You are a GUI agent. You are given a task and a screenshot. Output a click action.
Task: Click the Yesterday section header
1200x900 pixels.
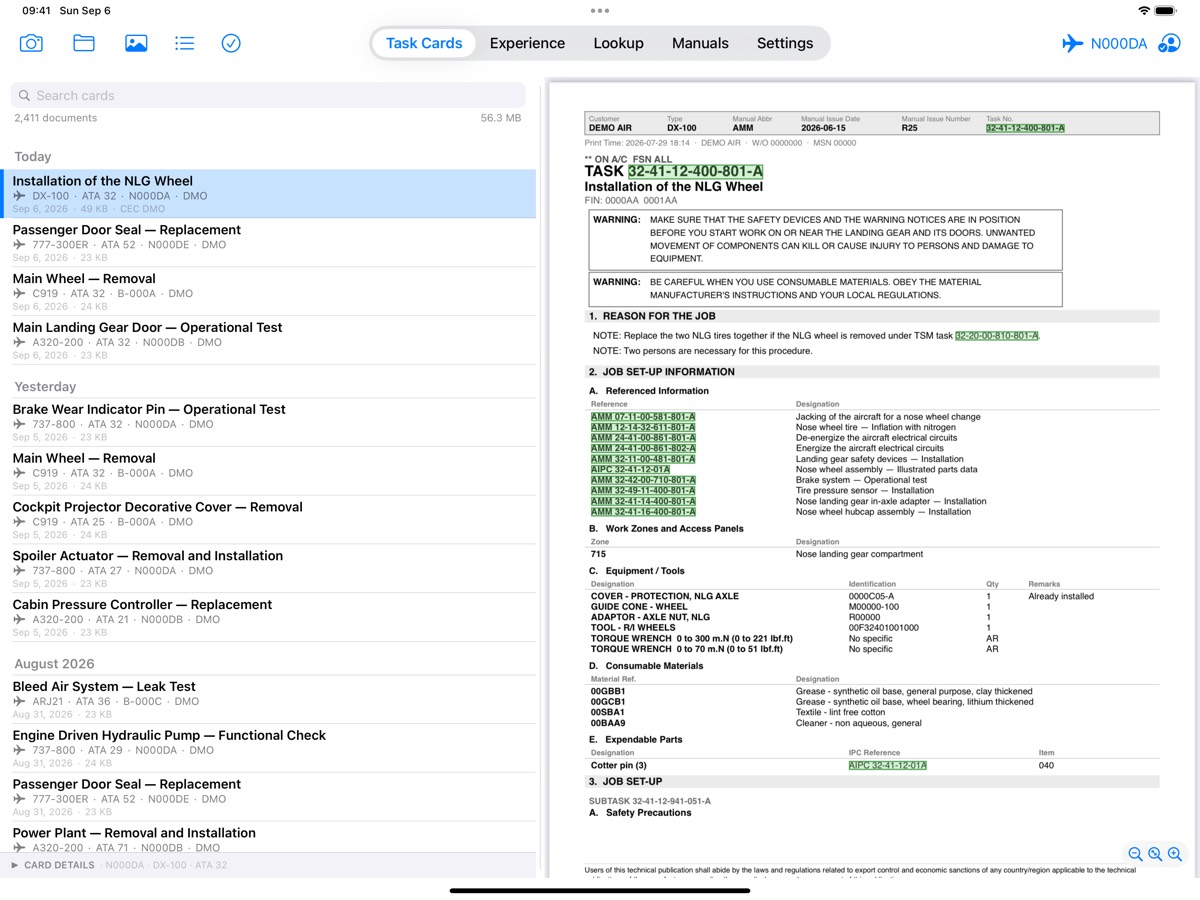click(x=45, y=387)
